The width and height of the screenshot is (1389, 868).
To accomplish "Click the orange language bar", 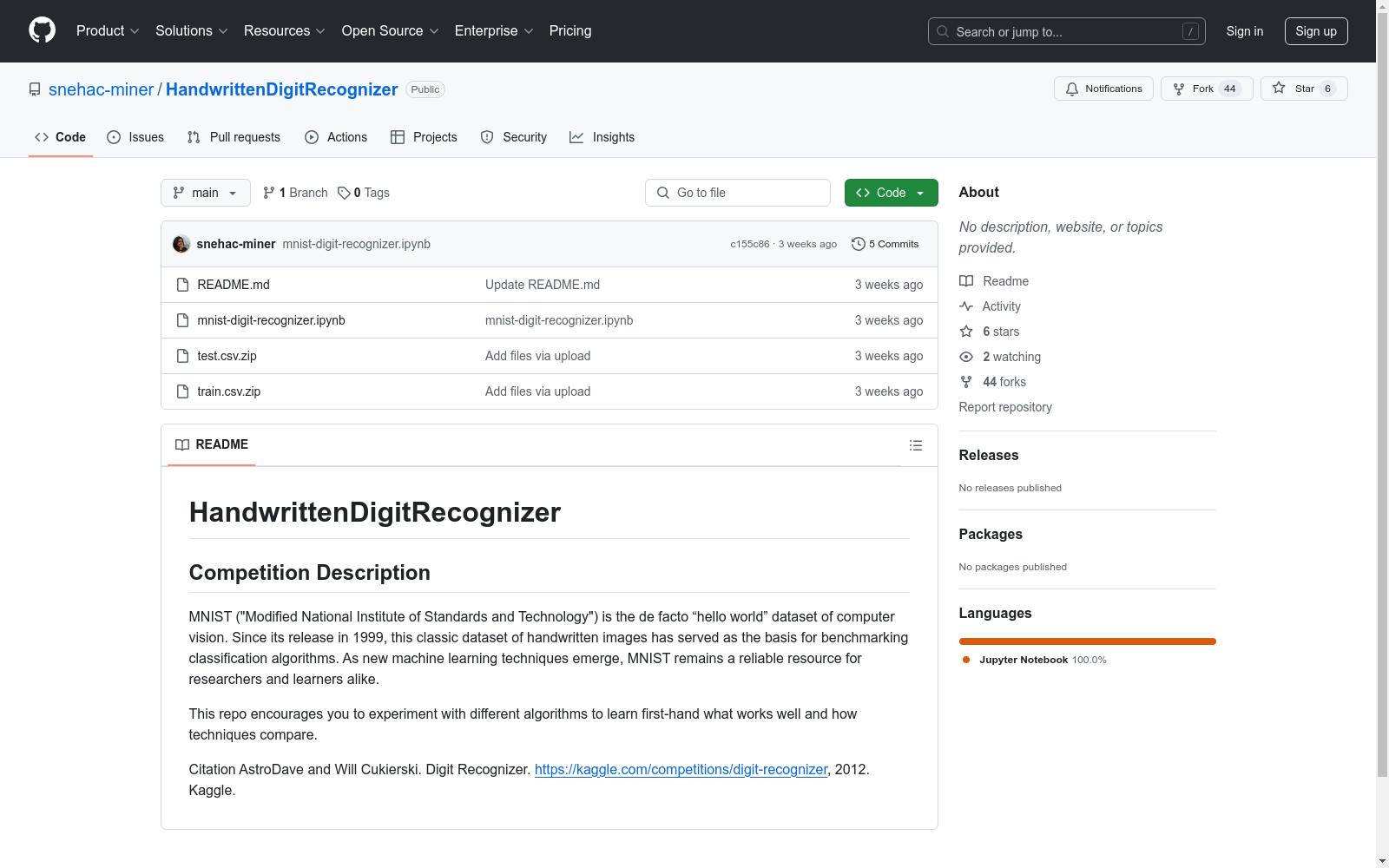I will (1088, 641).
